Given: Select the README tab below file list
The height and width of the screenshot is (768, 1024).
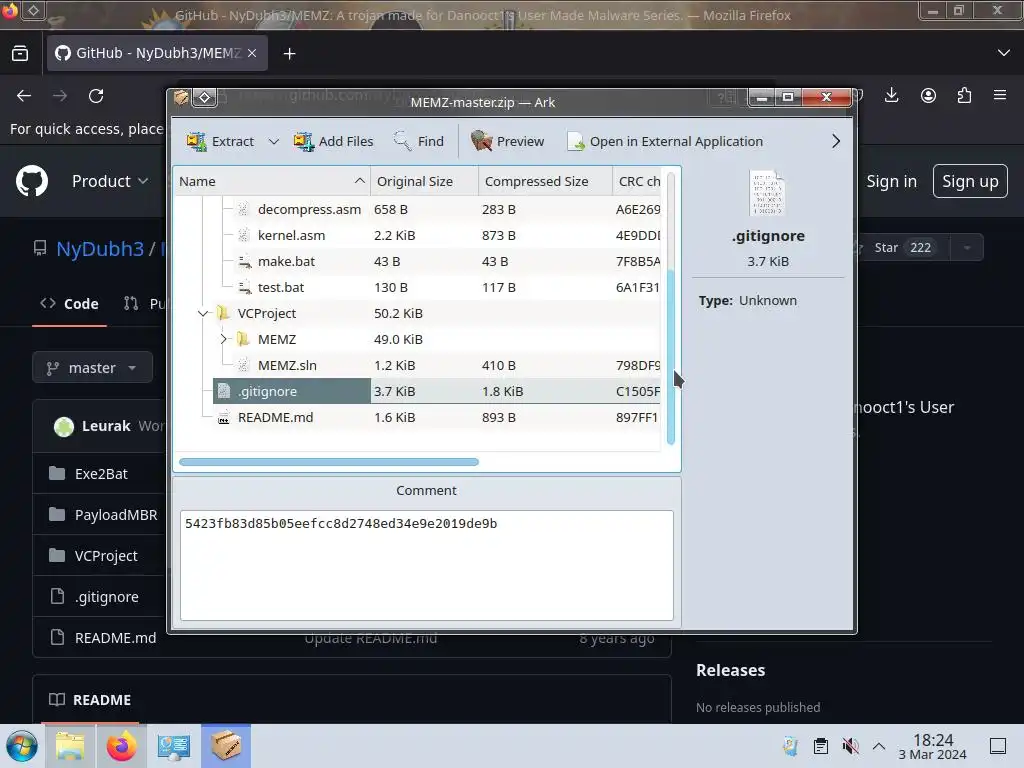Looking at the screenshot, I should (90, 700).
